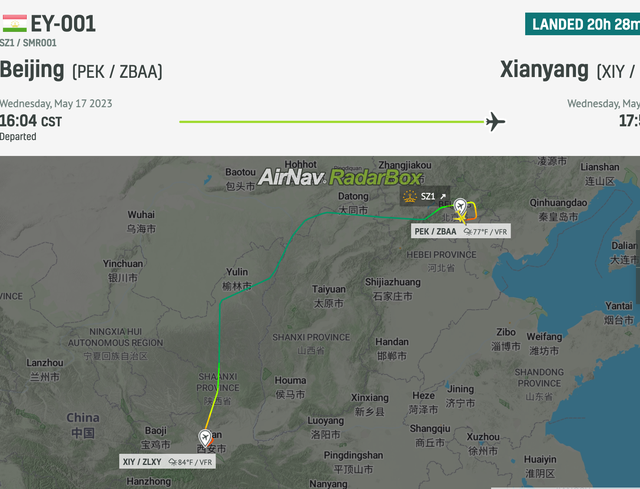This screenshot has height=489, width=640.
Task: Click the green flight progress bar
Action: (x=331, y=122)
